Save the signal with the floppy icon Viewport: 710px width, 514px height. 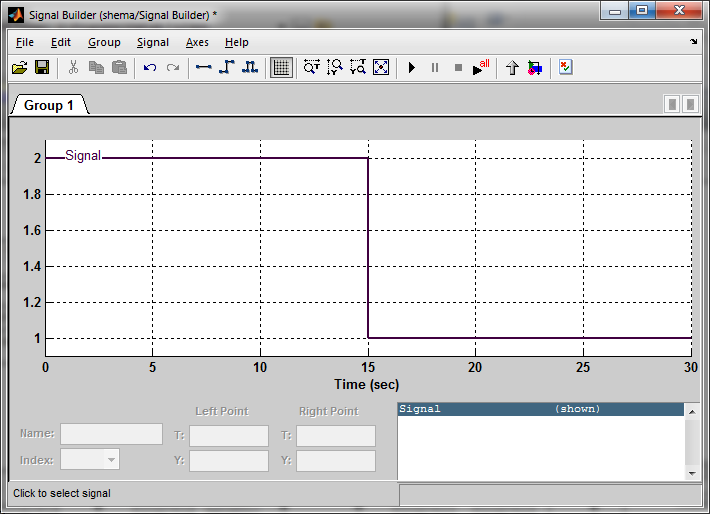[42, 68]
